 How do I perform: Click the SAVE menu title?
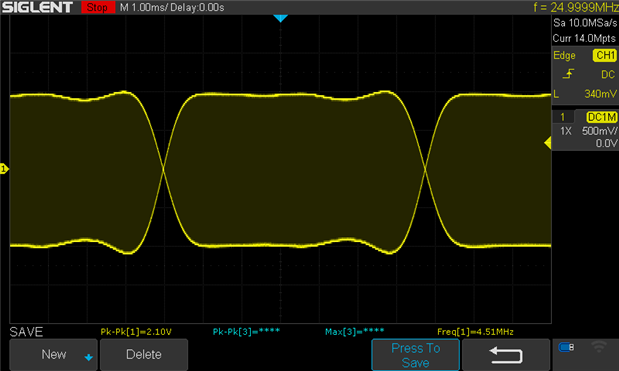click(x=26, y=332)
